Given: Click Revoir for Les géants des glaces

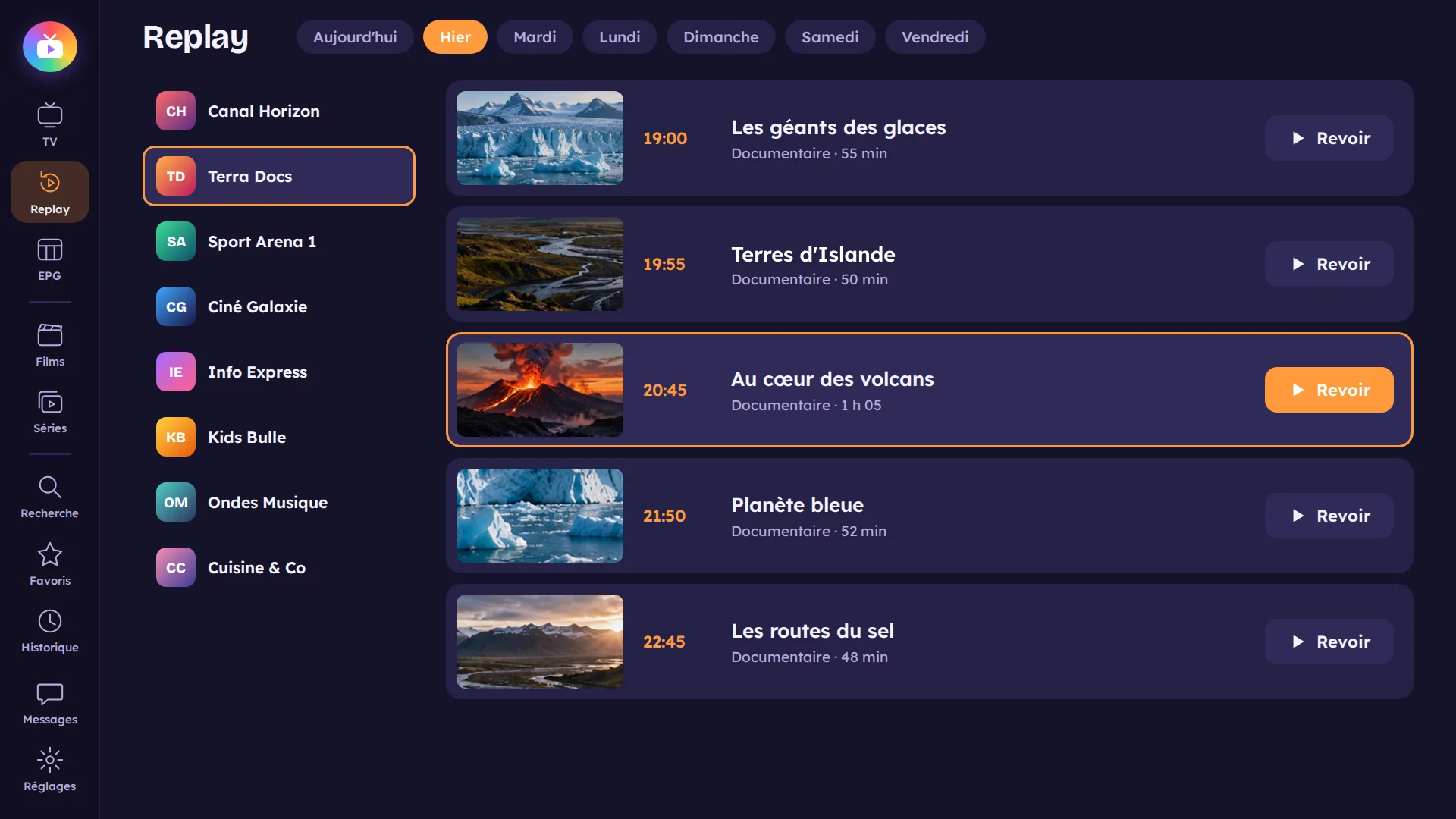Looking at the screenshot, I should (x=1329, y=138).
